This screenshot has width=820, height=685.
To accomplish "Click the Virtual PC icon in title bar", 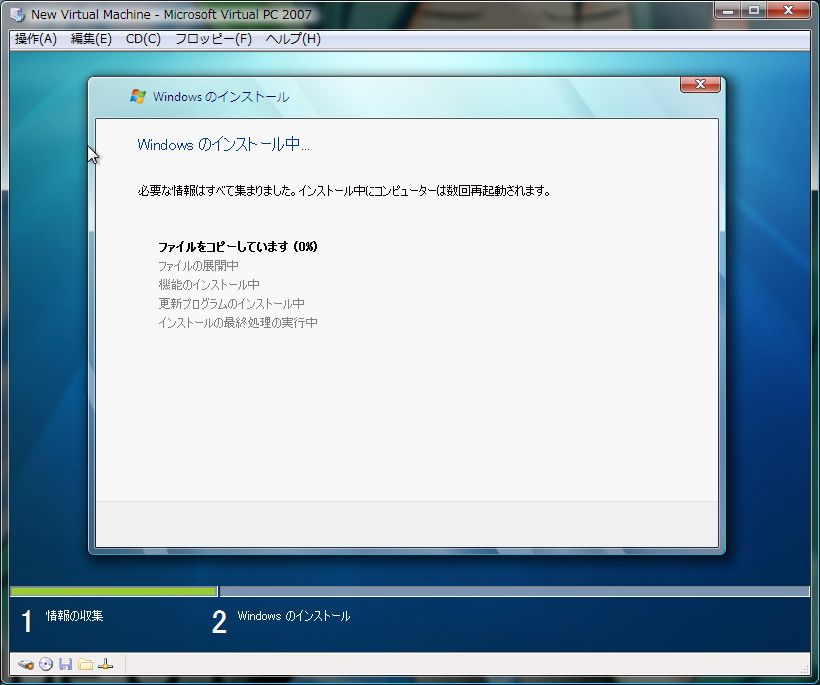I will pos(17,14).
